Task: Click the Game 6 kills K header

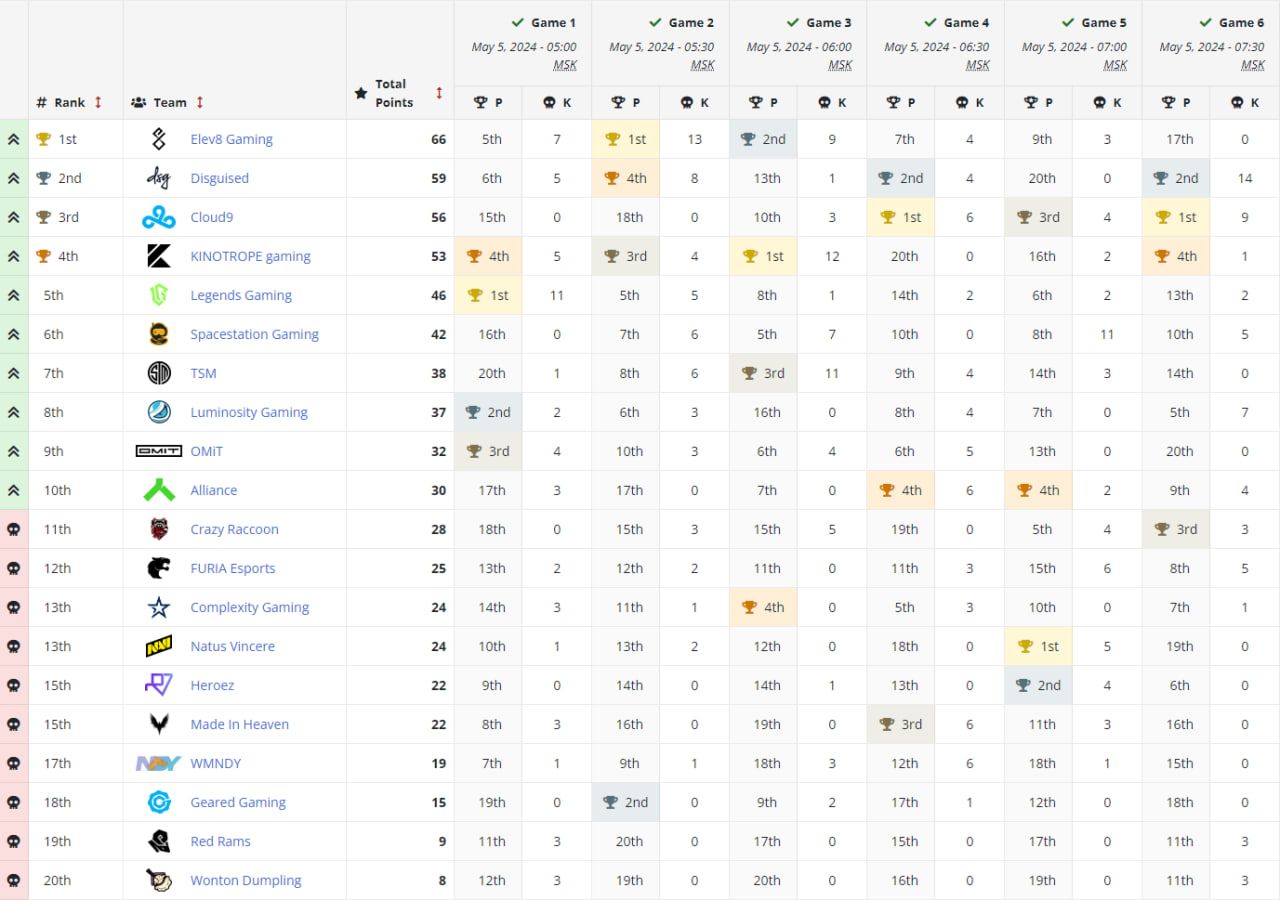Action: (x=1245, y=102)
